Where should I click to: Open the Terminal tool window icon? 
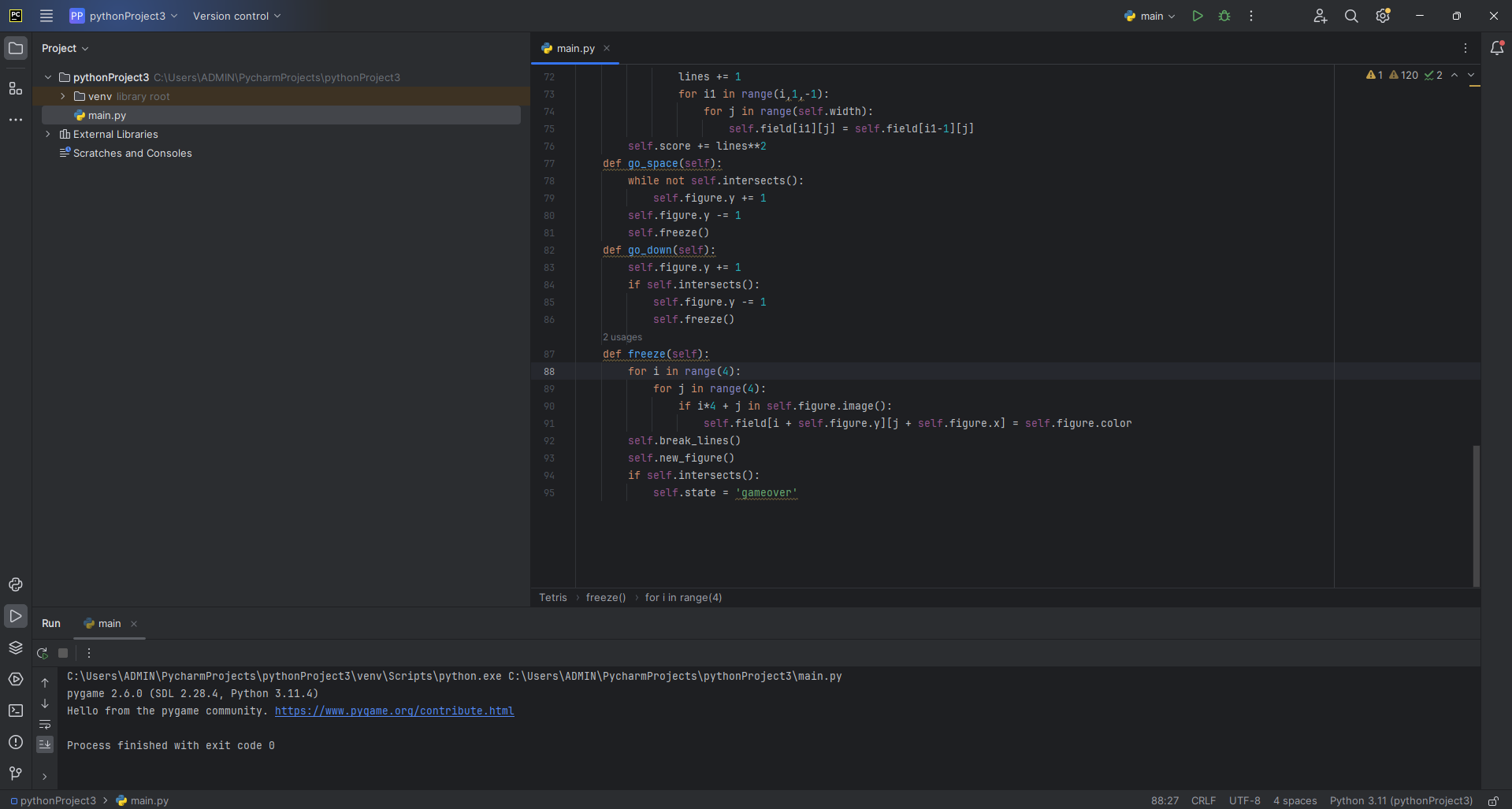[x=16, y=711]
